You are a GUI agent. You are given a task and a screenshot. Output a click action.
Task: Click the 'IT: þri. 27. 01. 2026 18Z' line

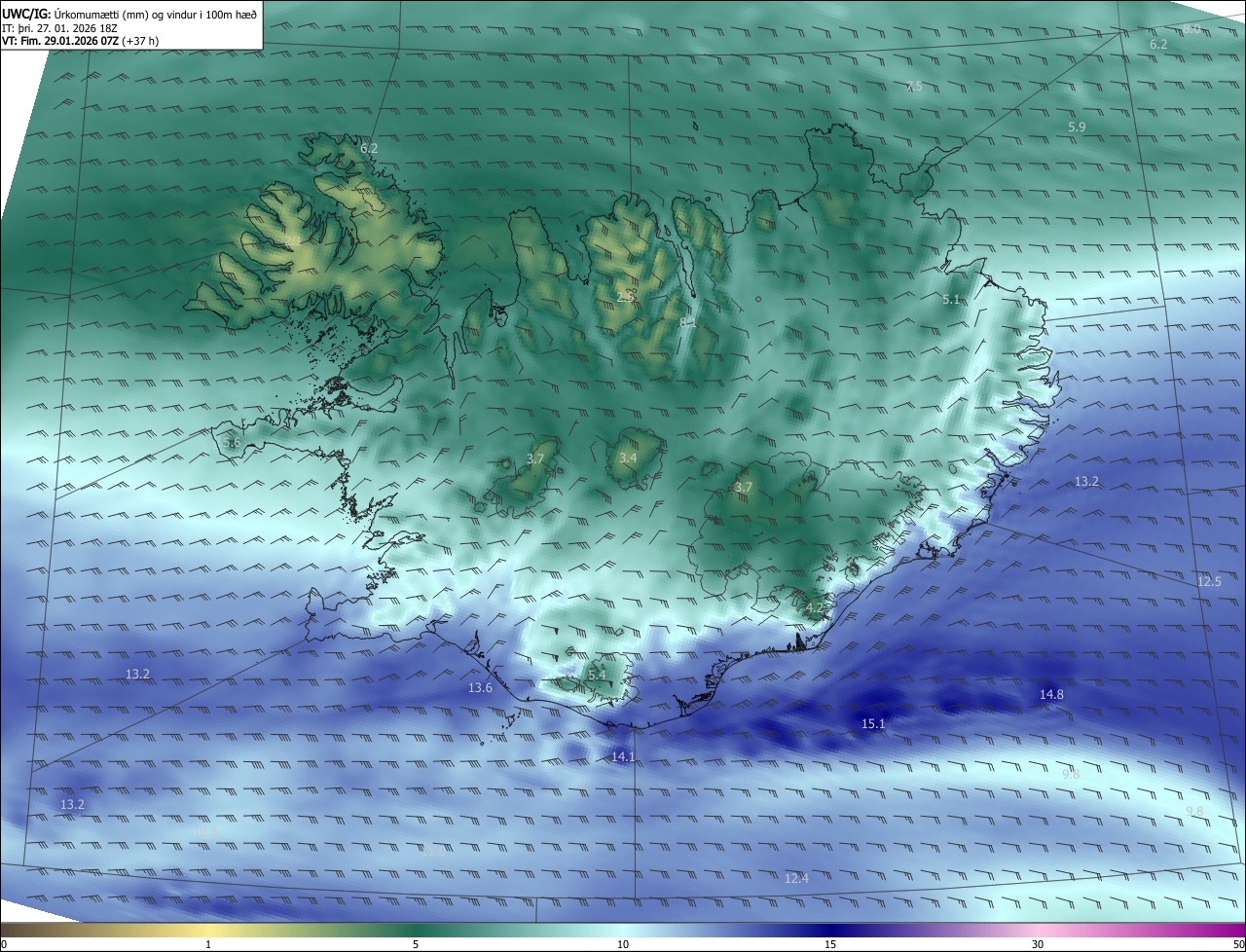coord(60,28)
